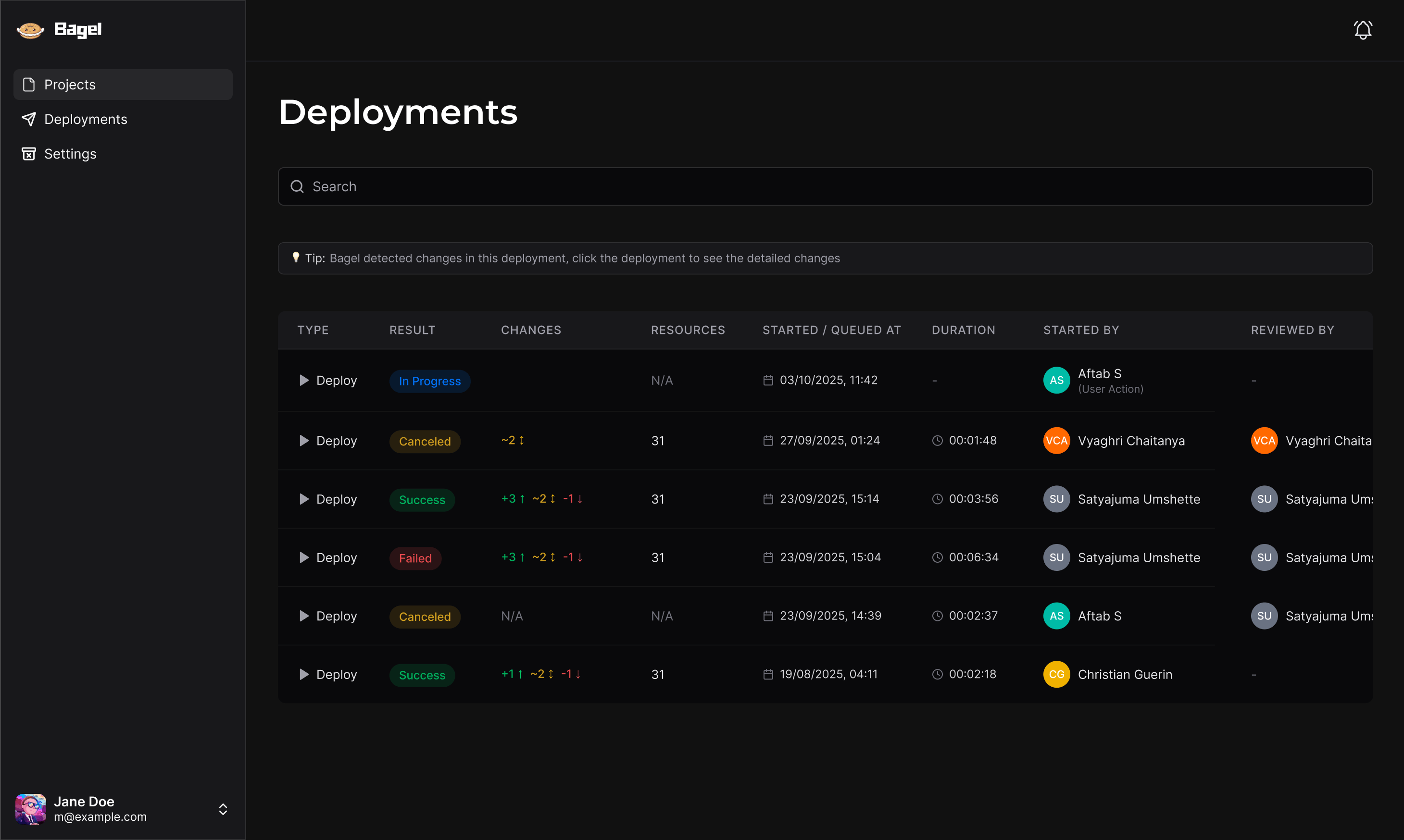Click the search magnifier icon
Screen dimensions: 1404x840
[297, 186]
